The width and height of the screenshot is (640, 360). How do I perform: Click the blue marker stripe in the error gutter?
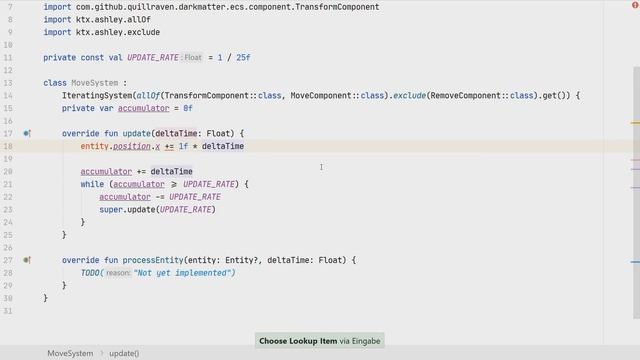pos(635,262)
